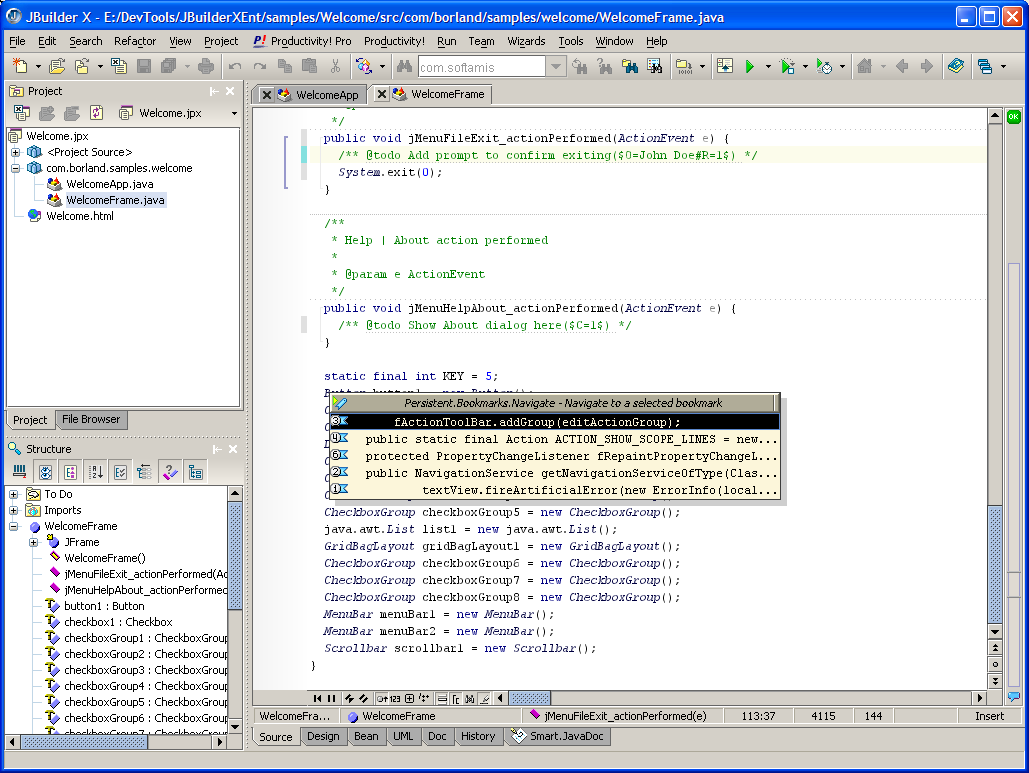Screen dimensions: 1029x773
Task: Select Welcome.html in the project tree
Action: tap(80, 216)
